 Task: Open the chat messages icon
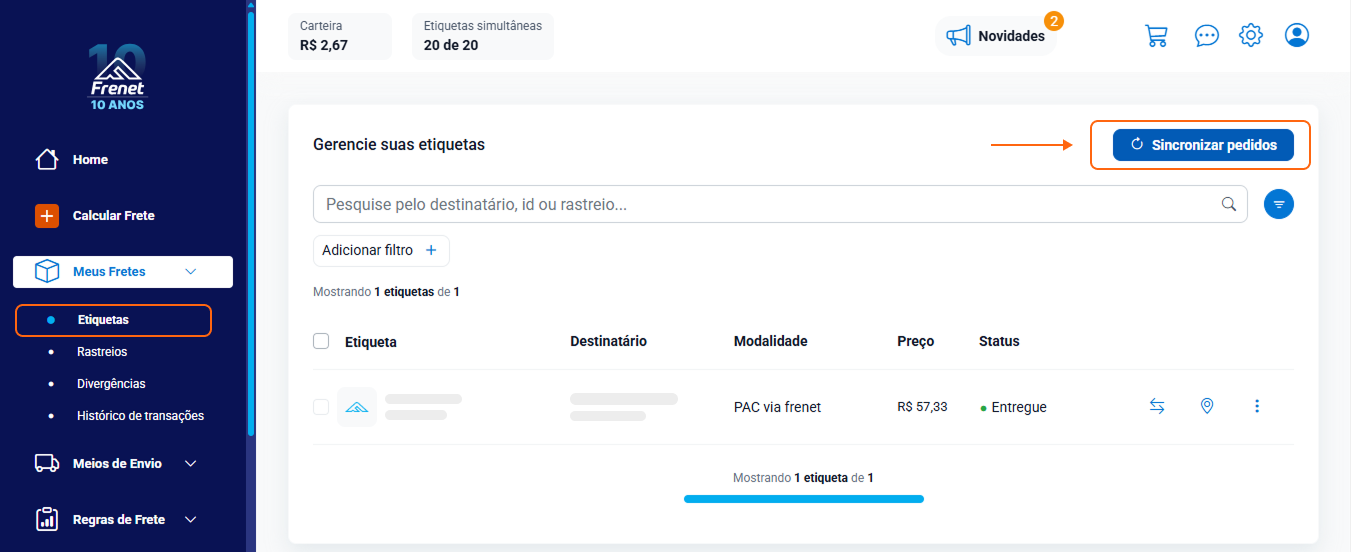1207,35
